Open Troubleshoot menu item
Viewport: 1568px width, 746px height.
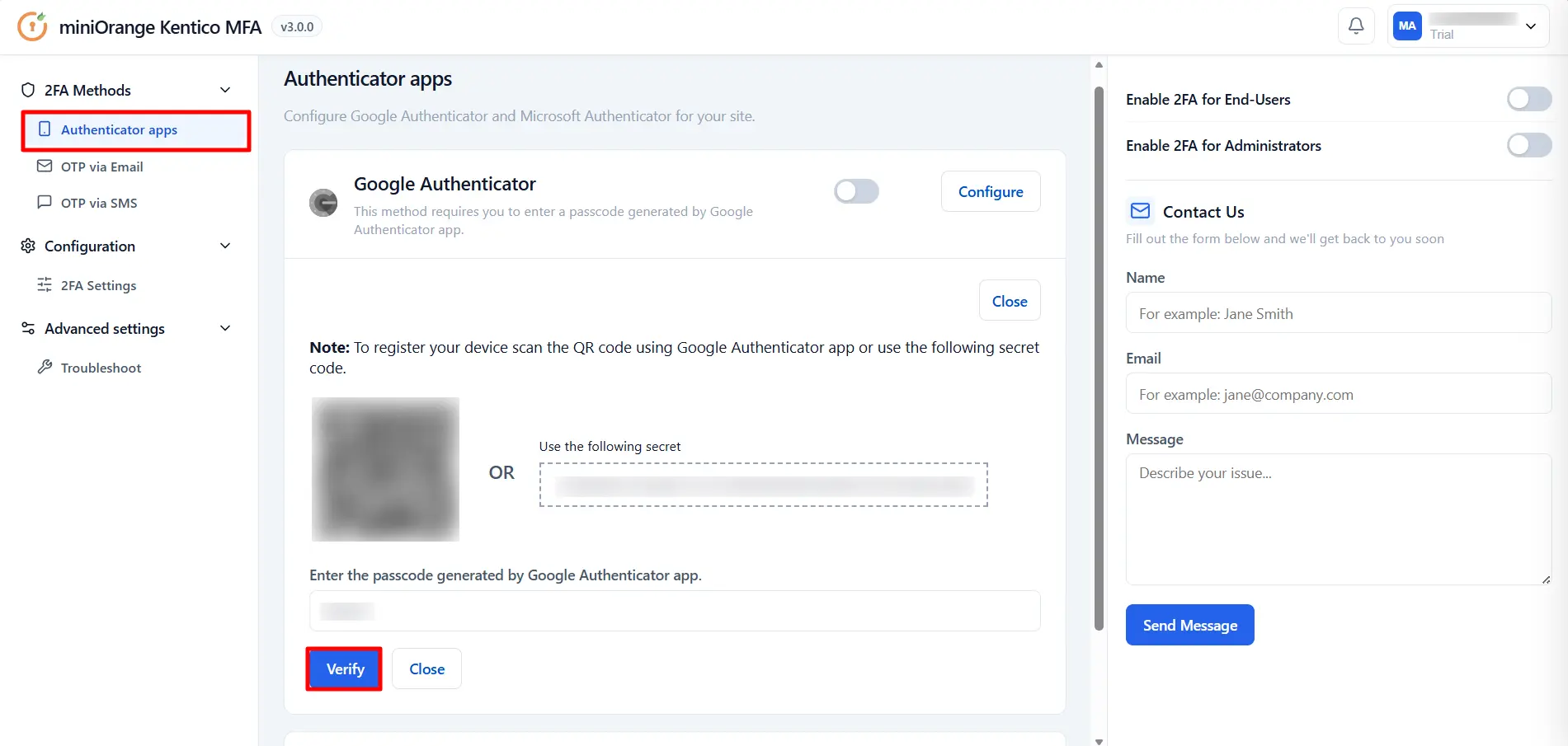click(101, 368)
